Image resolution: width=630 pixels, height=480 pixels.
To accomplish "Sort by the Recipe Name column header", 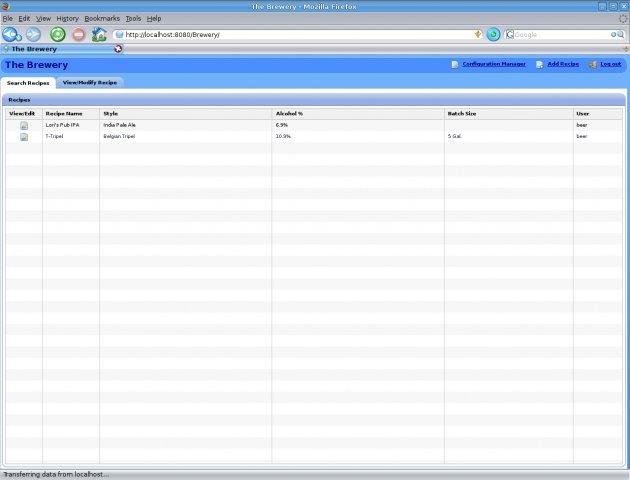I will 71,114.
